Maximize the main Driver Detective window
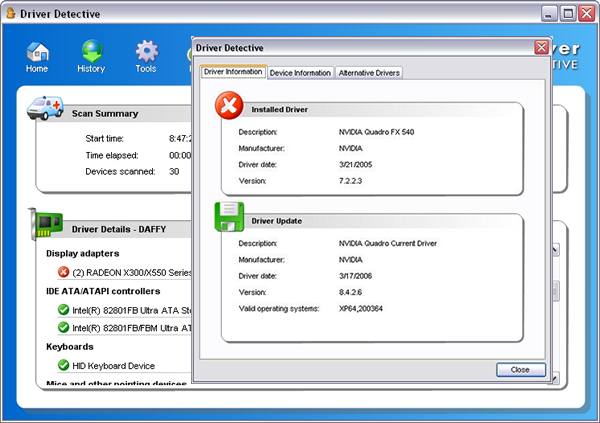This screenshot has height=423, width=600. 568,14
